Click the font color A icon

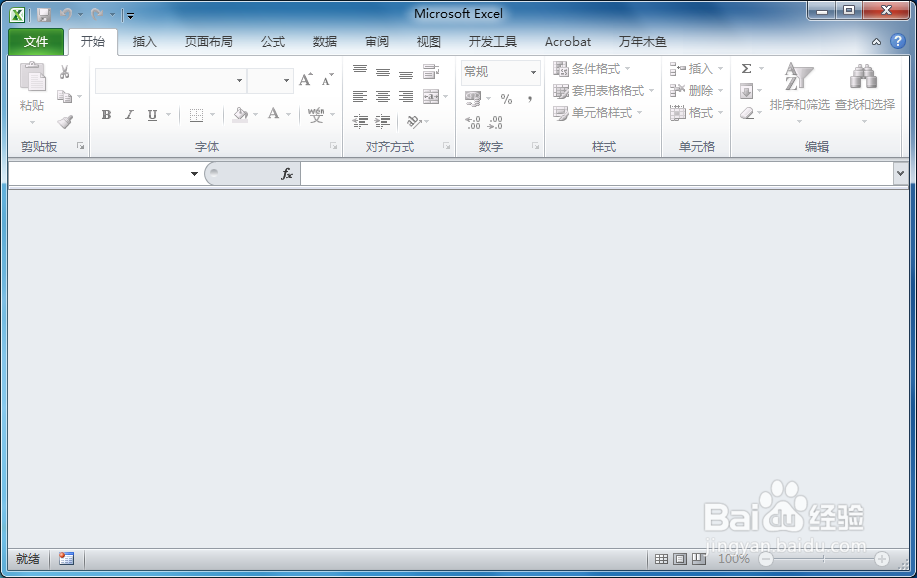pos(273,114)
